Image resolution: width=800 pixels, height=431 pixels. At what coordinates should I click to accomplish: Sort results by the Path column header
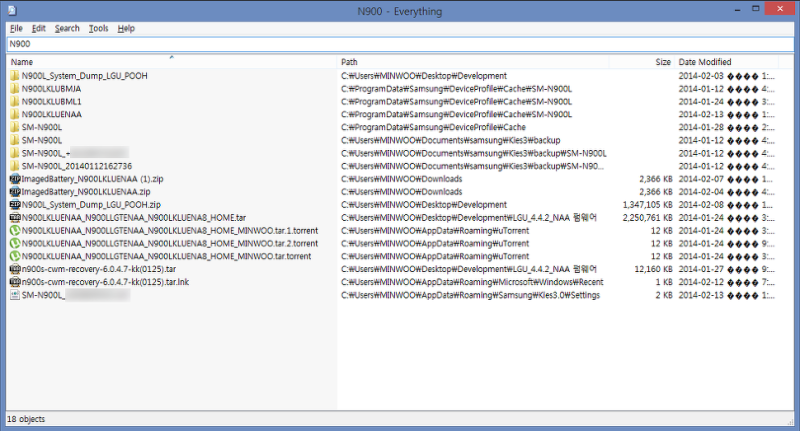coord(473,62)
